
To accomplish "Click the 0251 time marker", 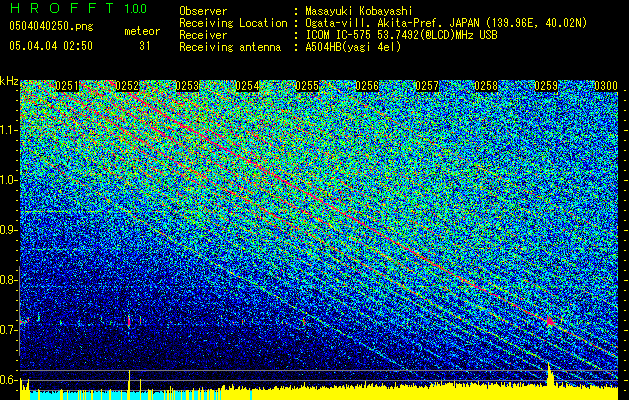I will click(67, 86).
